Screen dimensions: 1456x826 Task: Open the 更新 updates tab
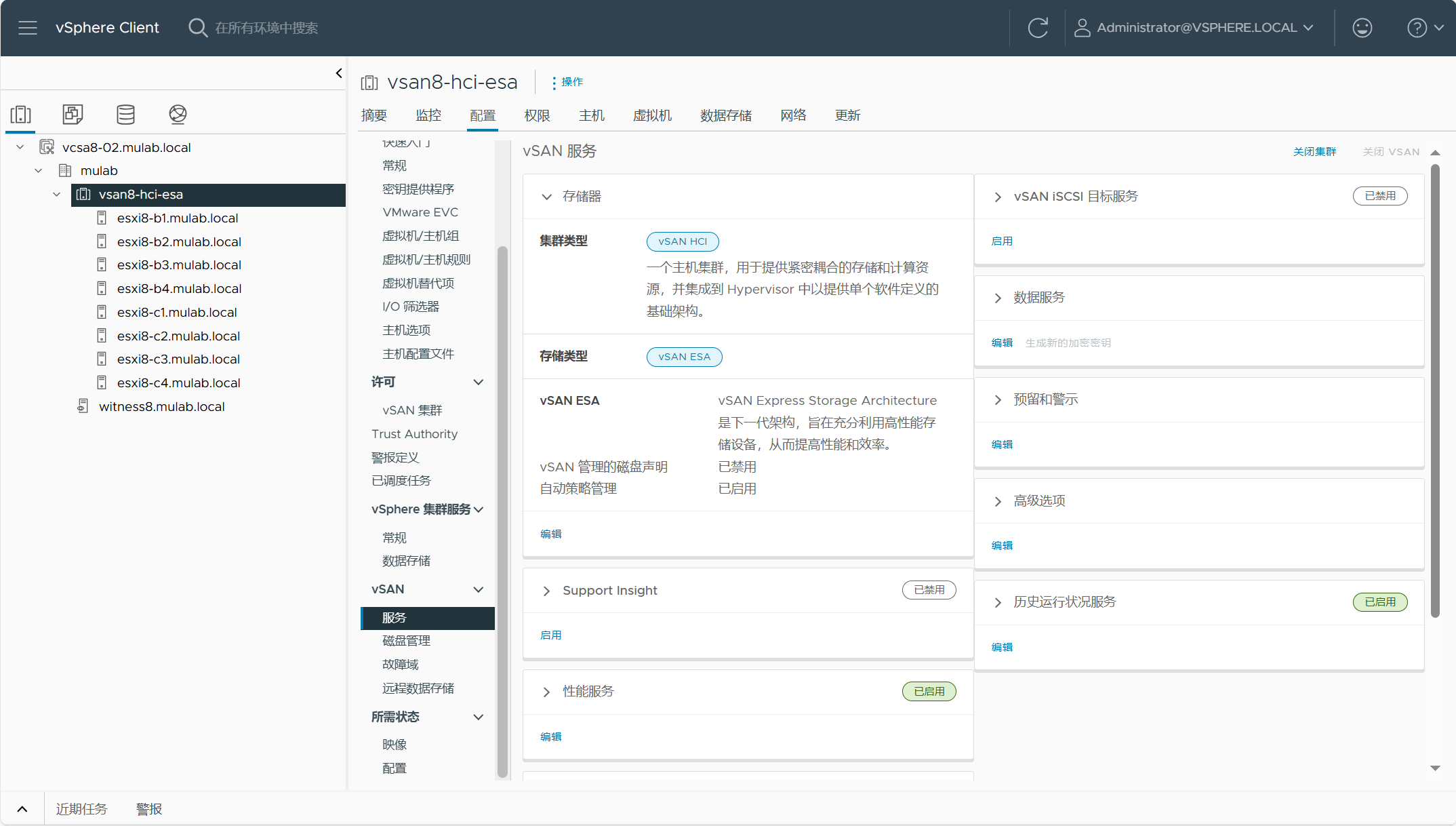pyautogui.click(x=847, y=115)
